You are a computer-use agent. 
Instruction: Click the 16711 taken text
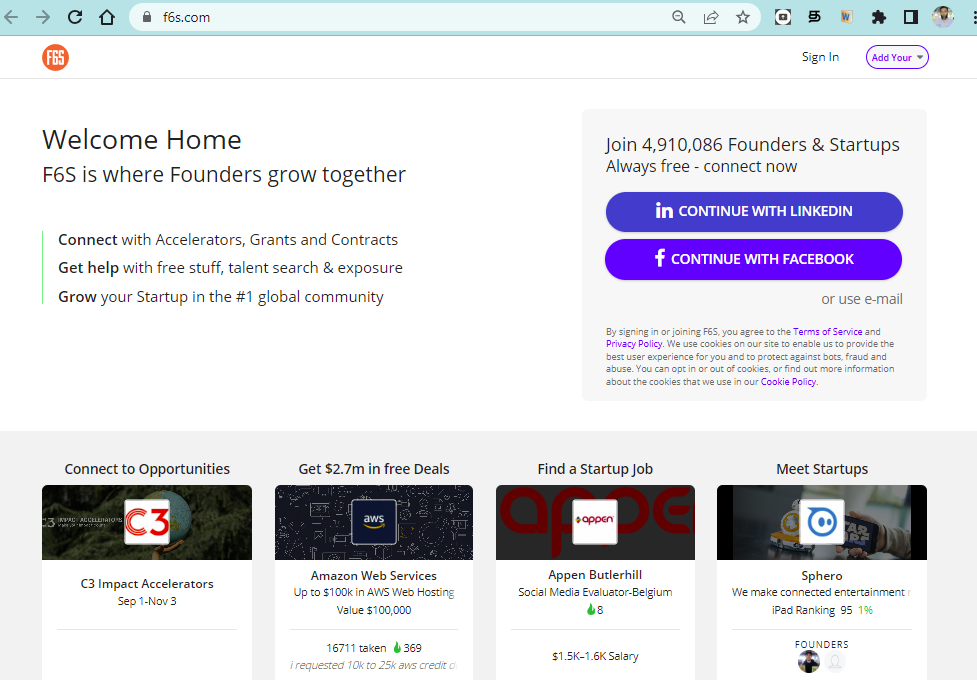(x=356, y=648)
